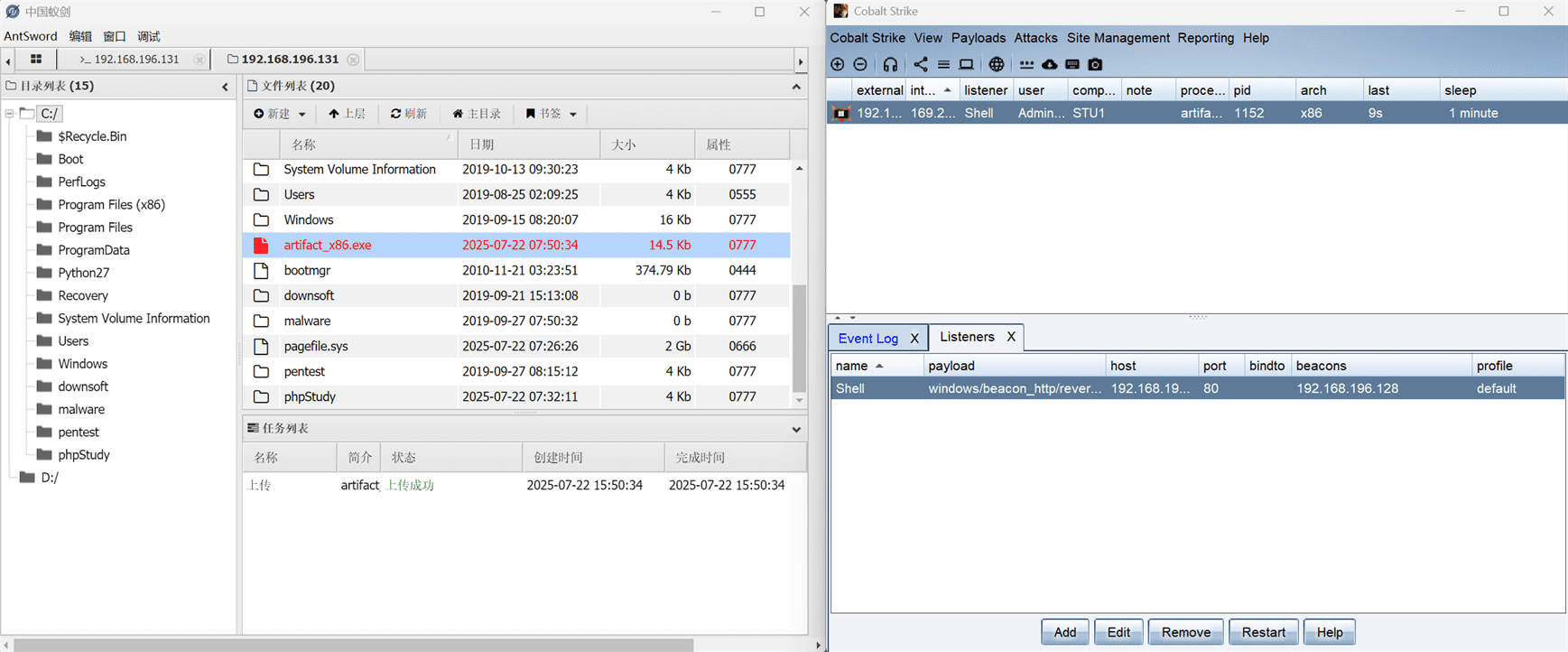Viewport: 1568px width, 652px height.
Task: Open the Attacks menu
Action: point(1035,38)
